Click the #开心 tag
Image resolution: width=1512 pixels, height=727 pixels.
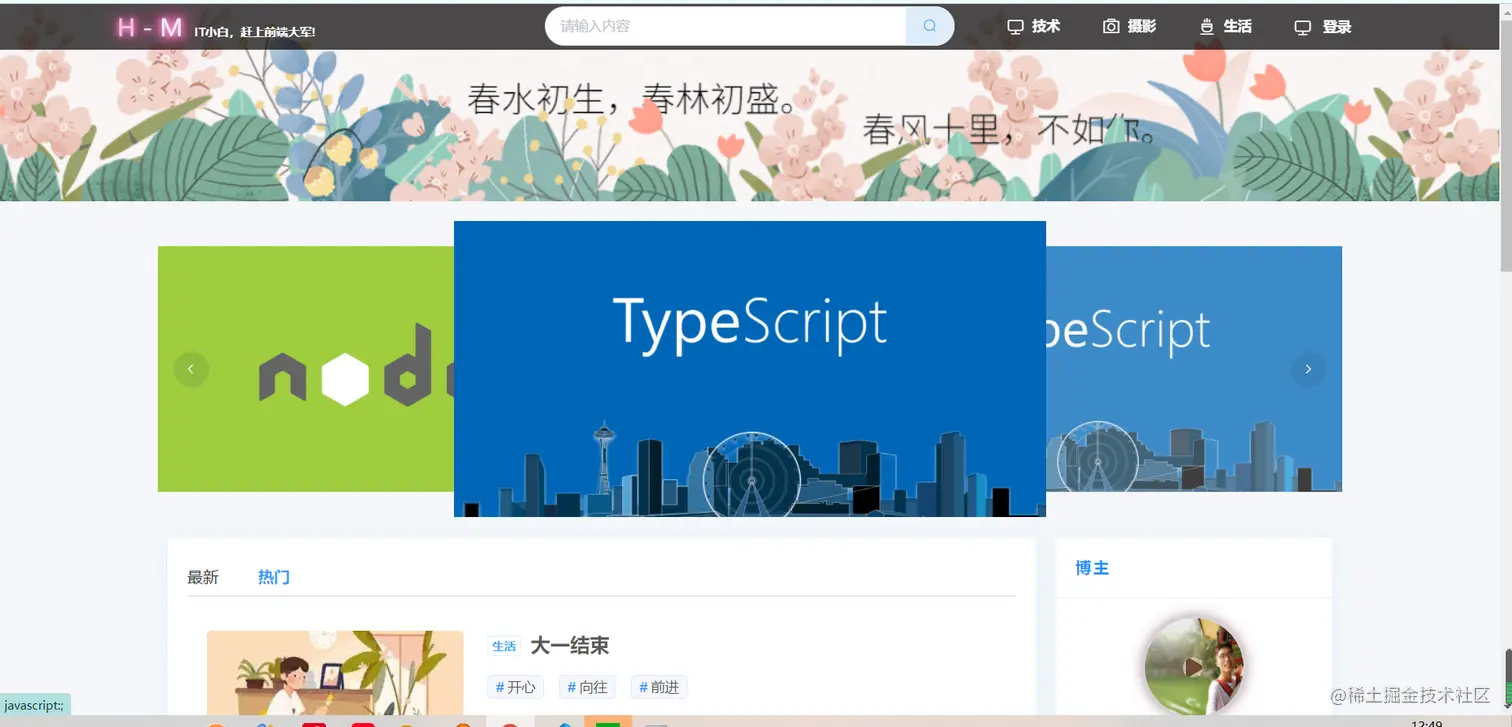pos(516,687)
